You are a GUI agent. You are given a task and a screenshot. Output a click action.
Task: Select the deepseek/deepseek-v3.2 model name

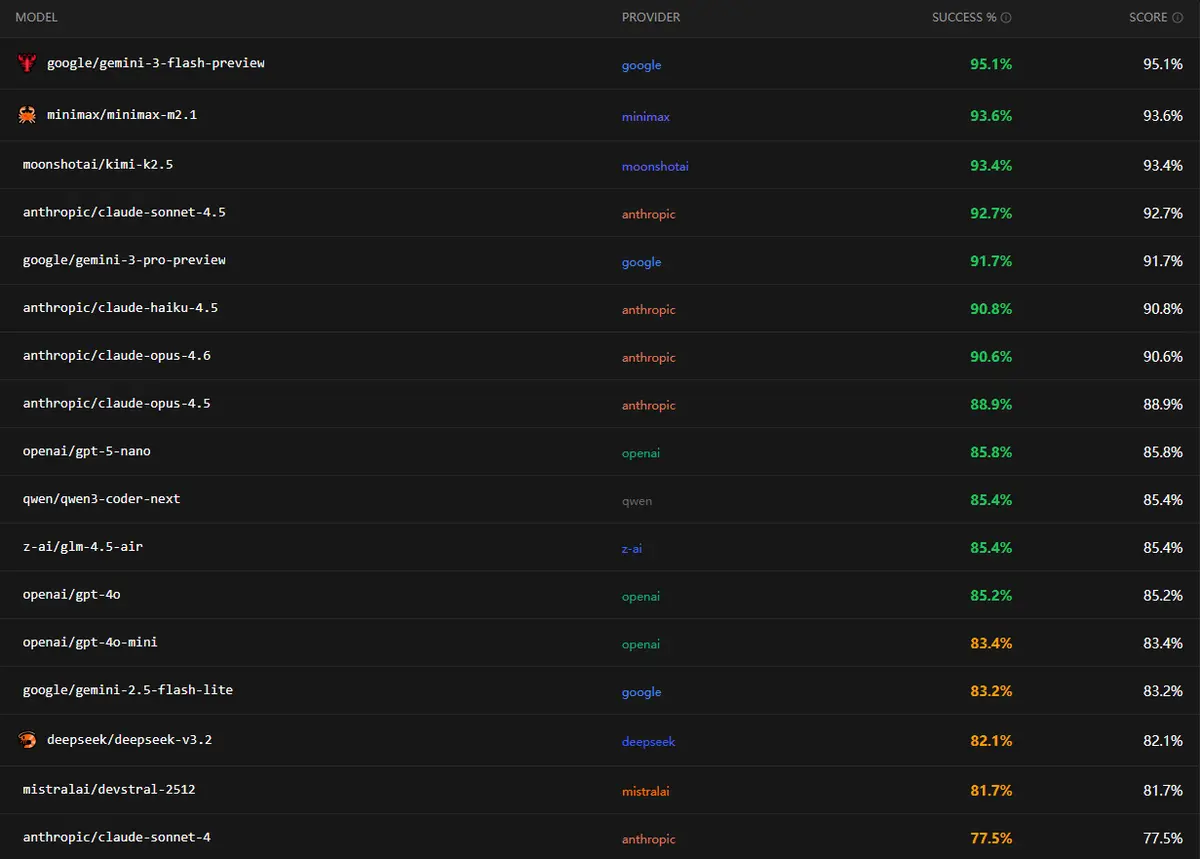(129, 740)
